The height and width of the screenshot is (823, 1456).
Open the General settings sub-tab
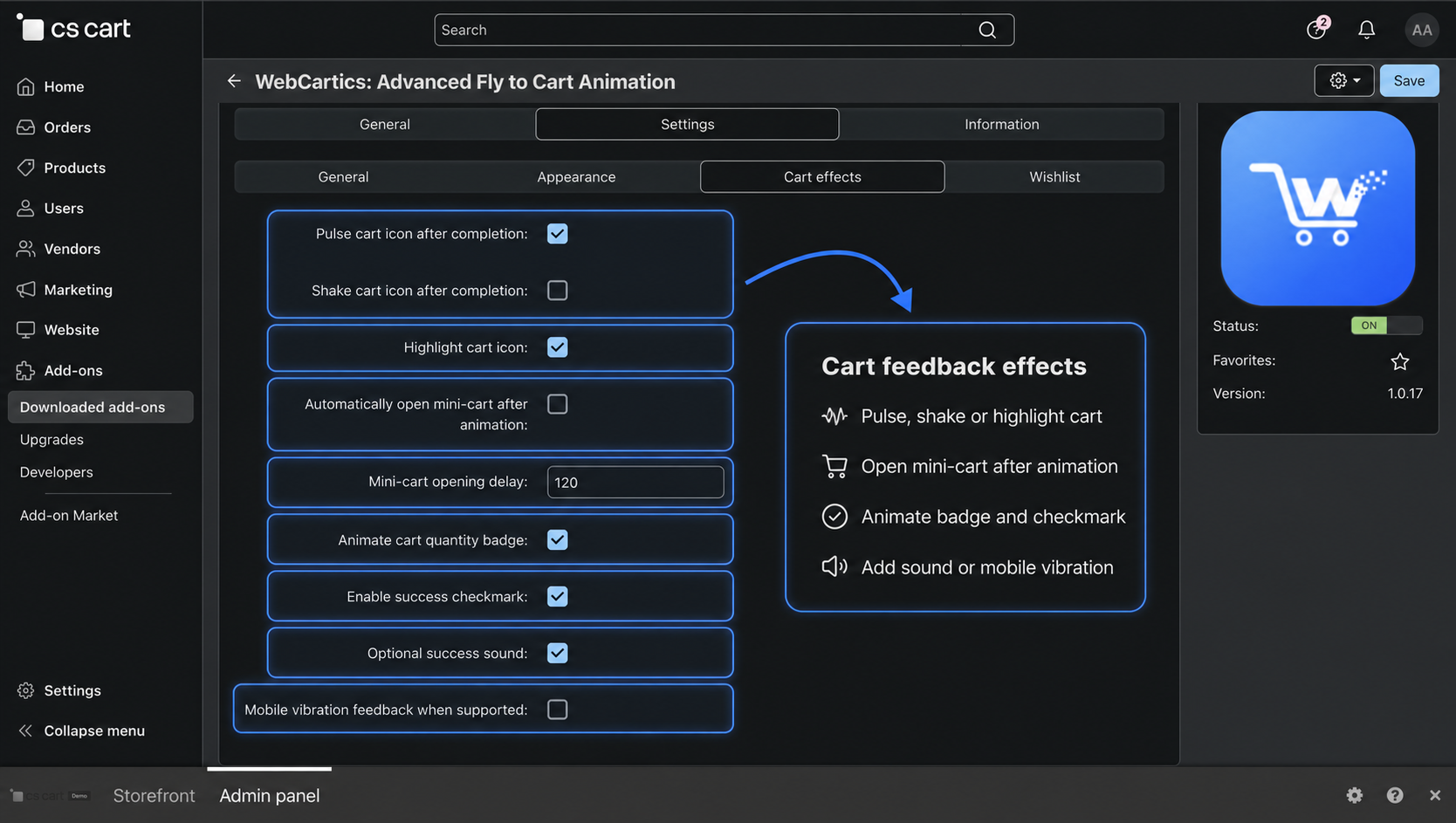click(343, 176)
